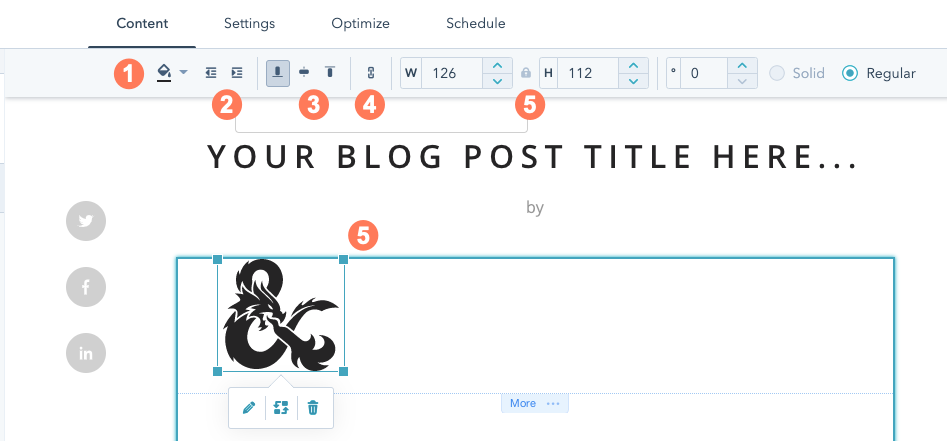The width and height of the screenshot is (949, 441).
Task: Select the Solid radio button
Action: click(x=777, y=73)
